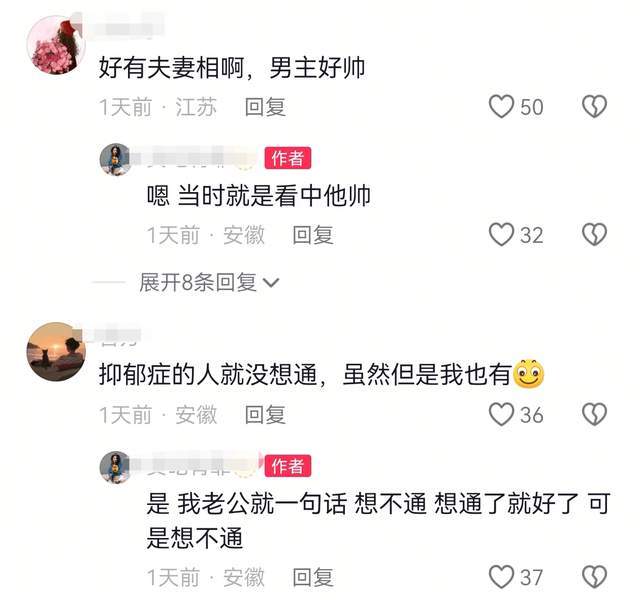The height and width of the screenshot is (600, 640).
Task: Click the first 作者 badge
Action: click(x=288, y=158)
